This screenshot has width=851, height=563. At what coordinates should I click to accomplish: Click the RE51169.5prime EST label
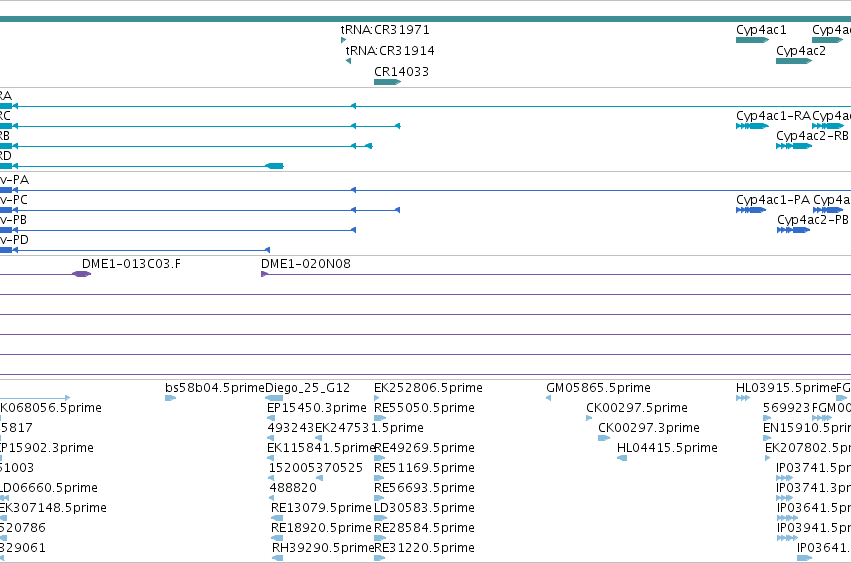pos(424,468)
